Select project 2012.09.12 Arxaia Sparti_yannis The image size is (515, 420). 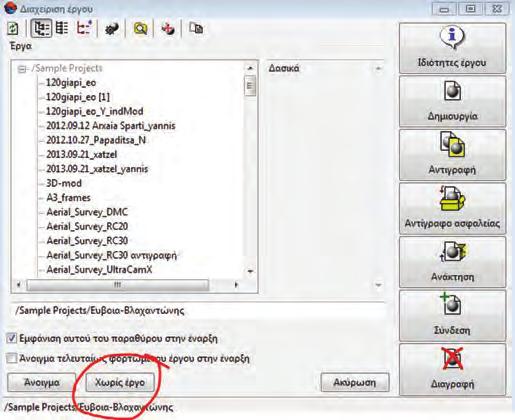click(111, 126)
